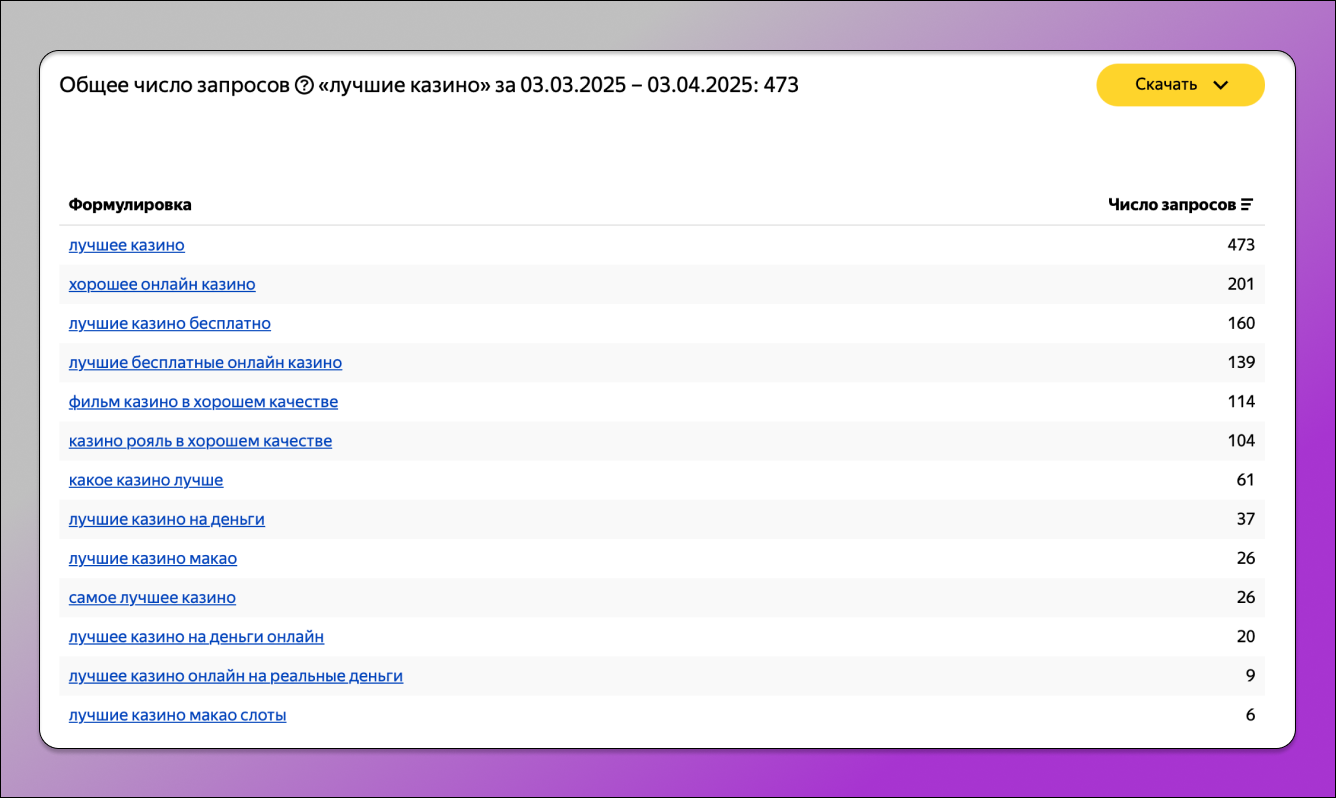This screenshot has height=798, width=1336.
Task: Open the 'самое лучшее казино' link
Action: click(152, 598)
